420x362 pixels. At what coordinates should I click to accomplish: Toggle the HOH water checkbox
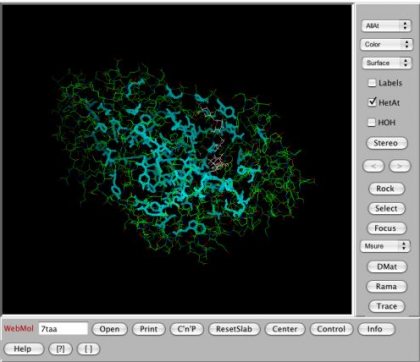click(371, 122)
